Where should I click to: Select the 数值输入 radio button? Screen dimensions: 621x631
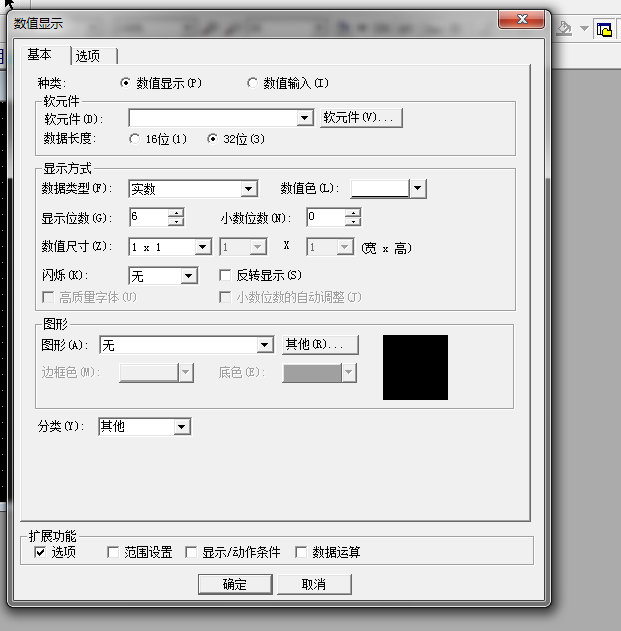pyautogui.click(x=253, y=83)
